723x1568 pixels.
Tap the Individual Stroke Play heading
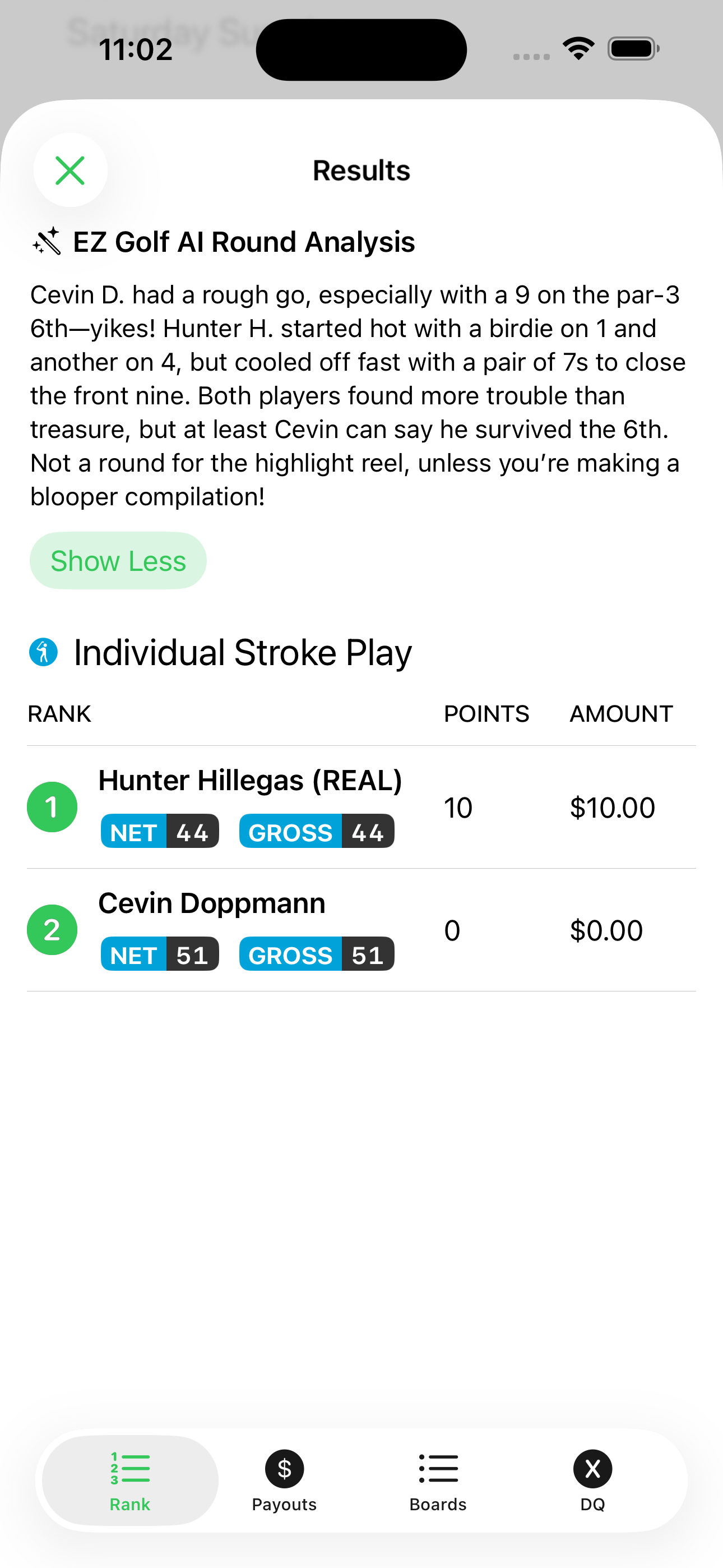(242, 653)
